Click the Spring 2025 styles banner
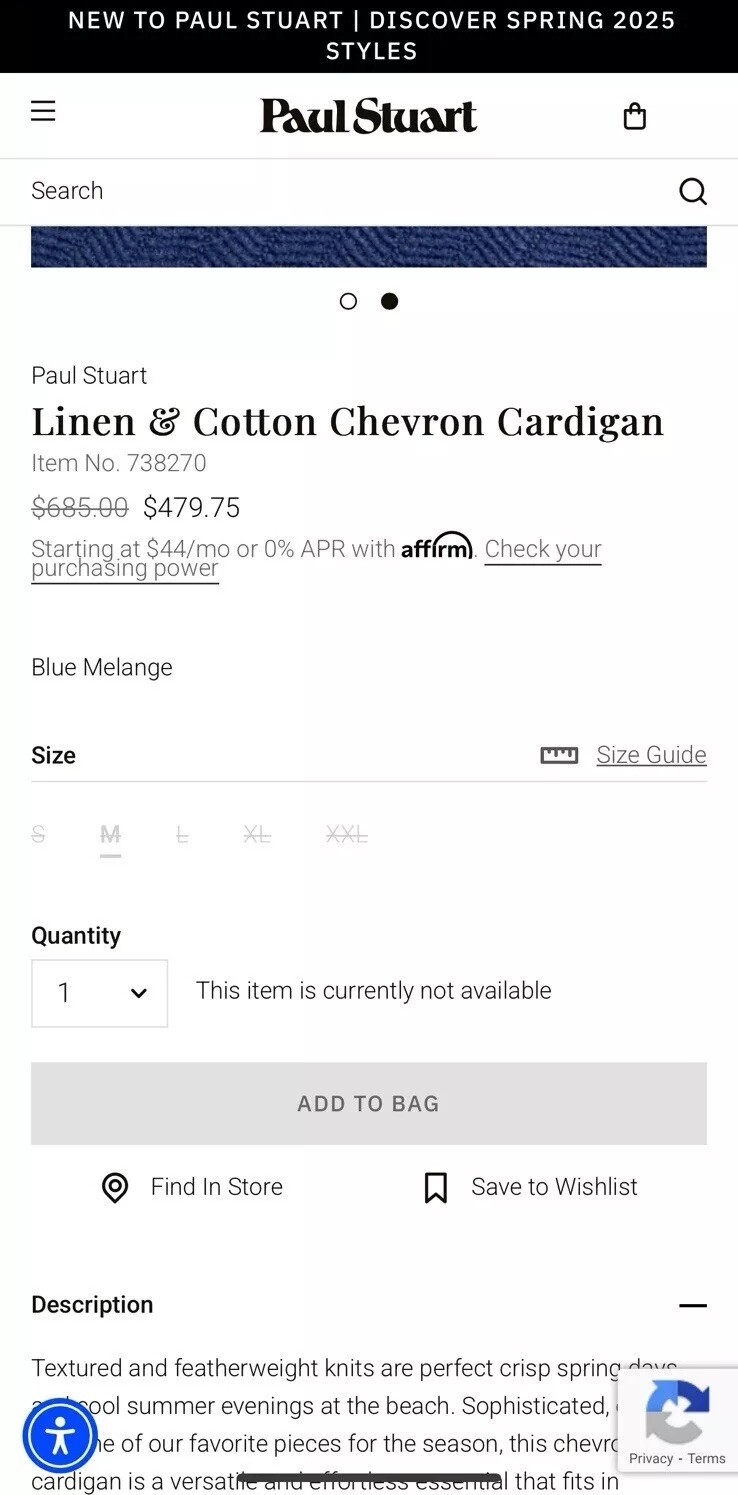Screen dimensions: 738x1495 pos(369,36)
